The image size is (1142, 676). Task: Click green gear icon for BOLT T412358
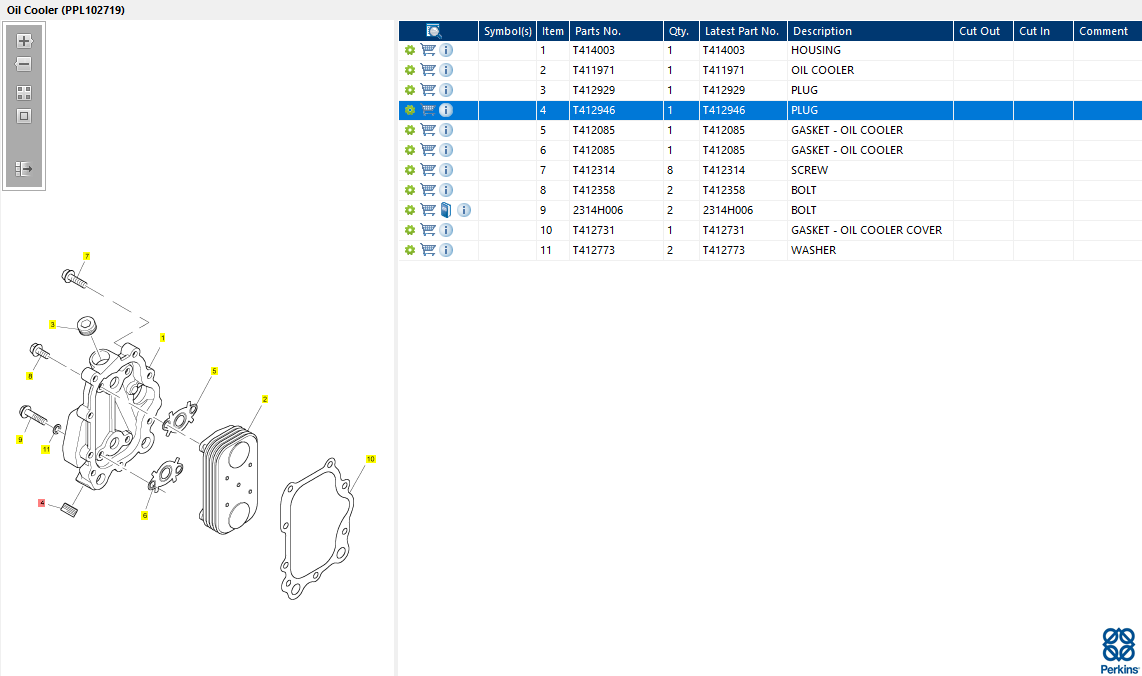[x=410, y=190]
